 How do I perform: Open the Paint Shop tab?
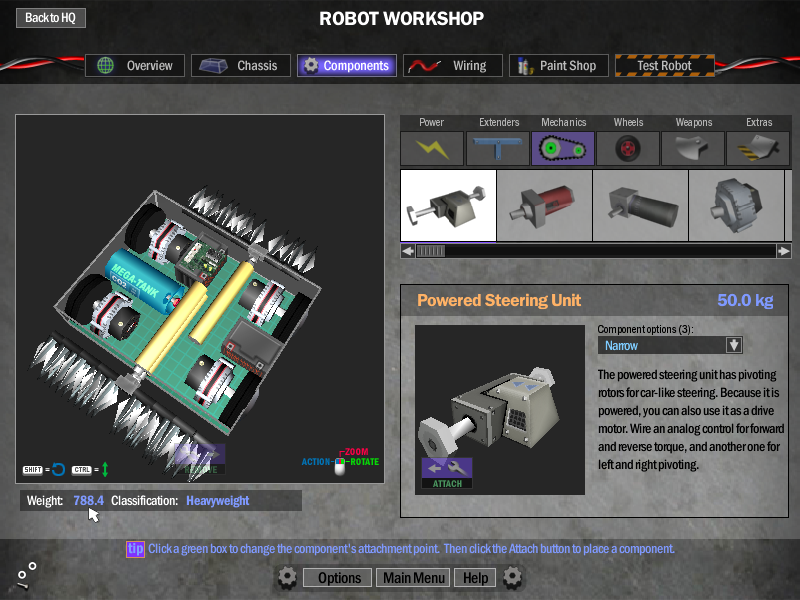tap(559, 65)
